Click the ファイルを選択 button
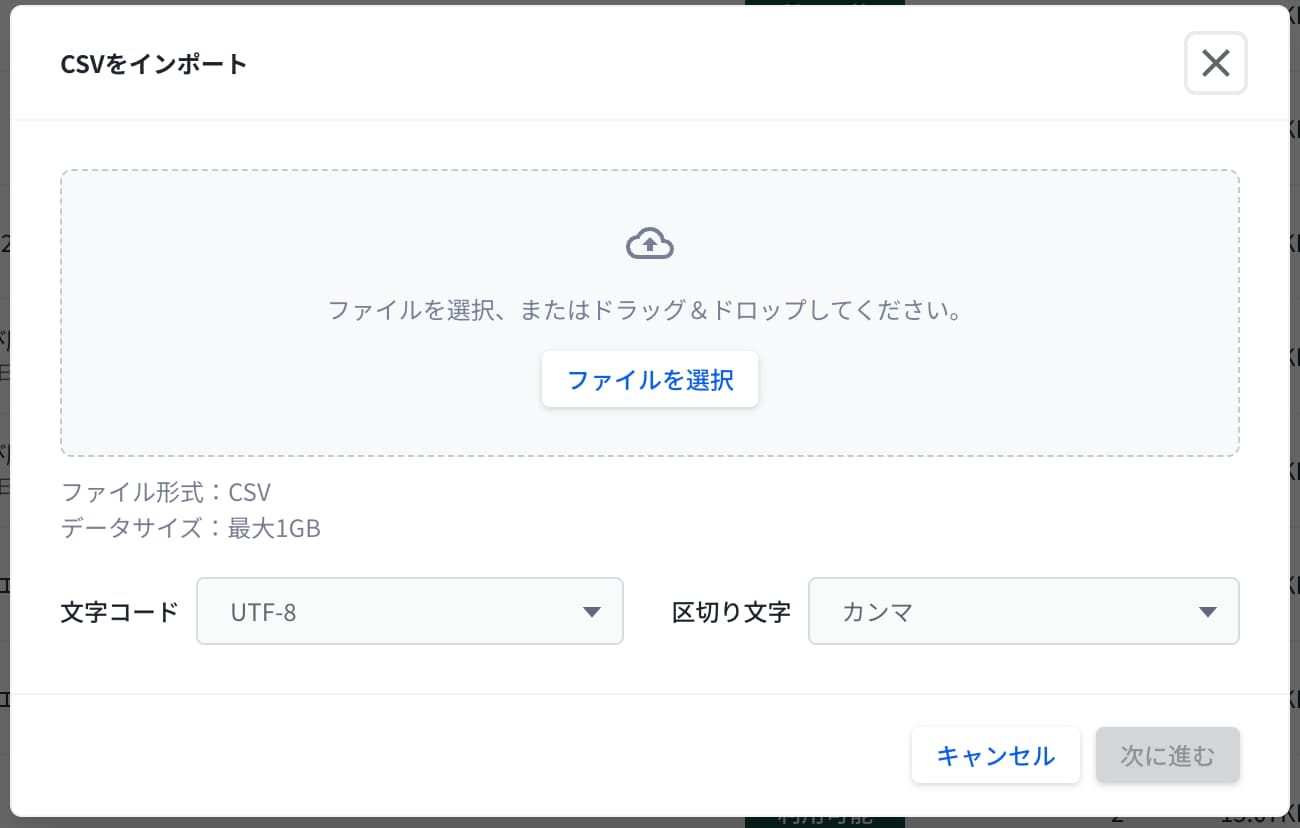1300x828 pixels. tap(650, 380)
